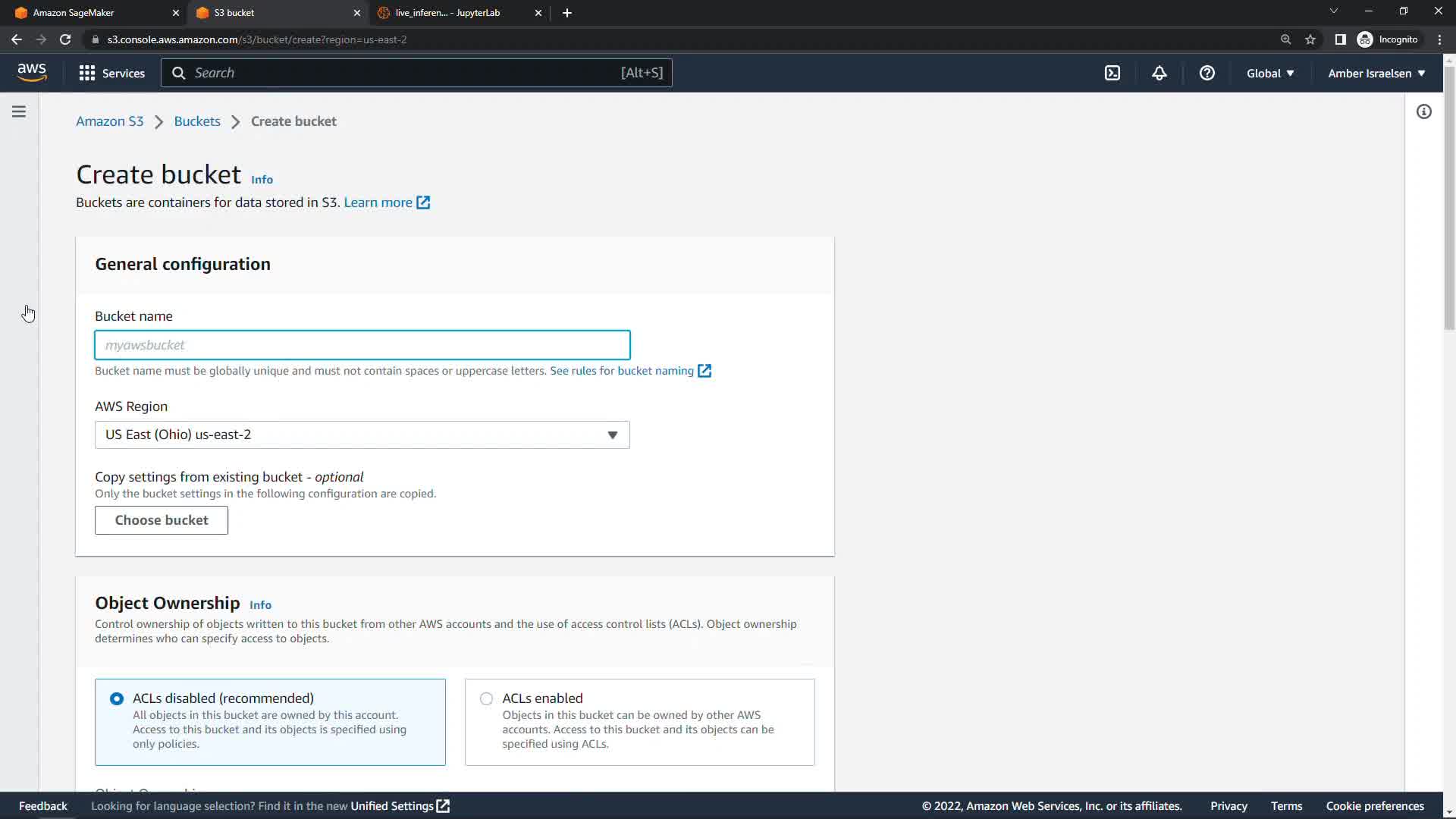This screenshot has height=819, width=1456.
Task: Switch to the Amazon SageMaker tab
Action: point(91,13)
